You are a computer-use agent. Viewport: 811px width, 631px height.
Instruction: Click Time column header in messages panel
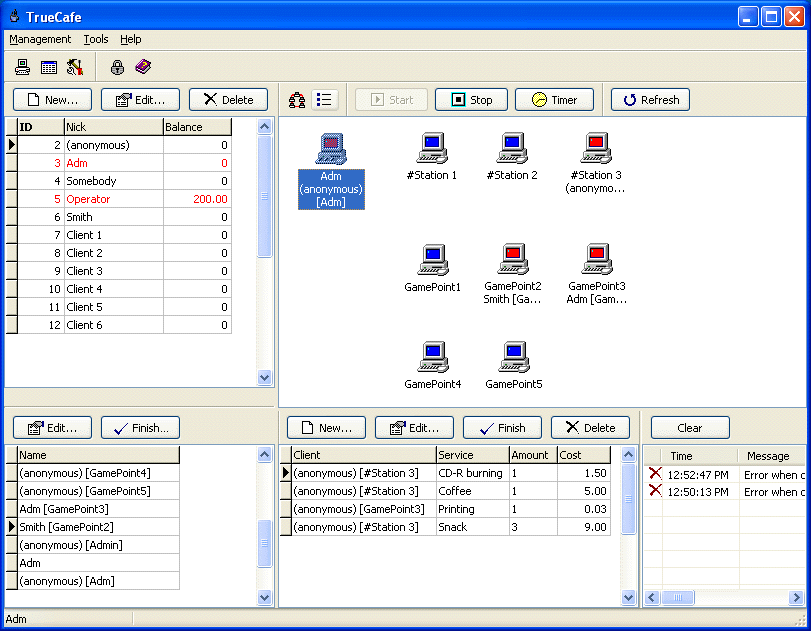[x=701, y=456]
